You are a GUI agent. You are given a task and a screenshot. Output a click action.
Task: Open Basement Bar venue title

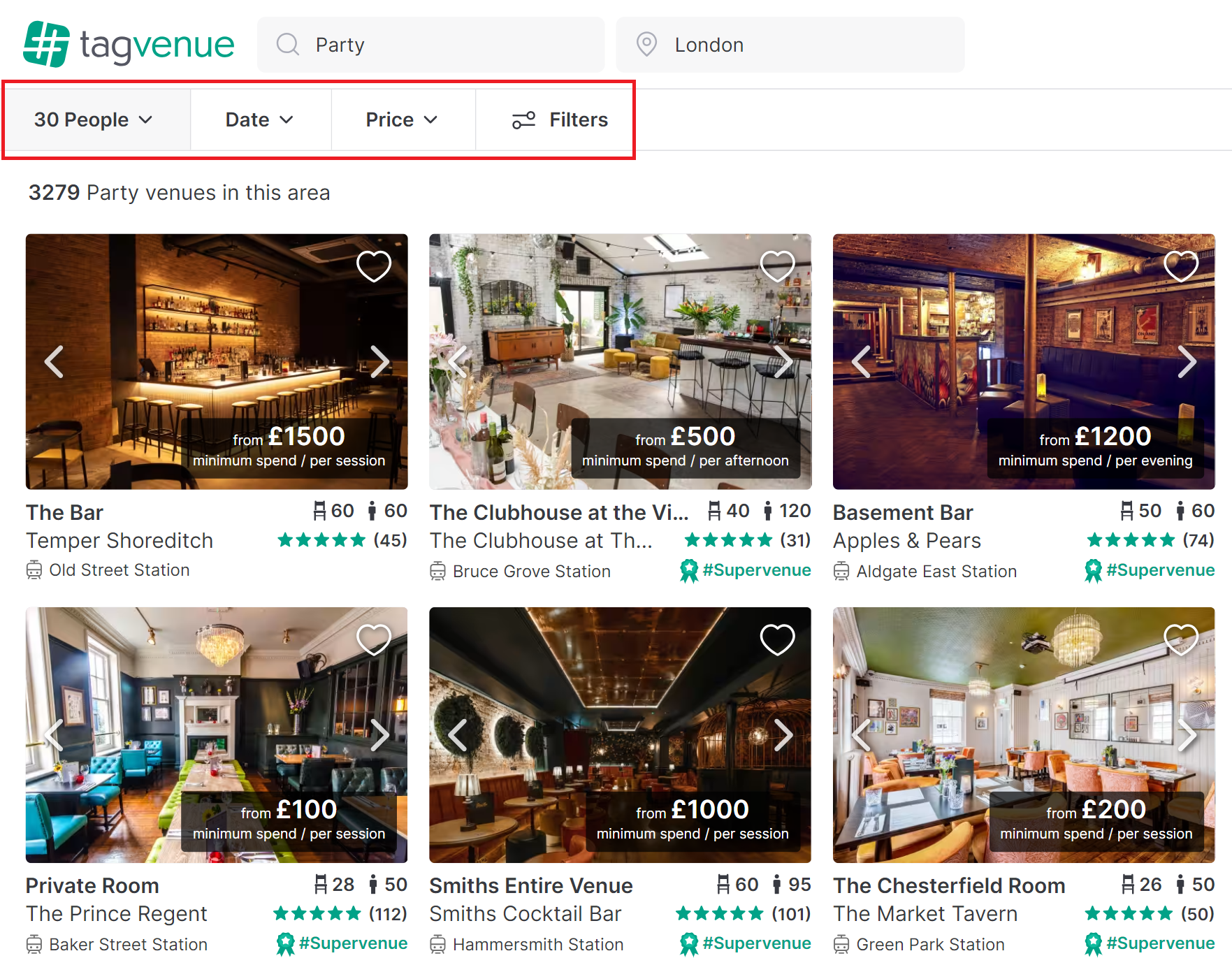[903, 512]
